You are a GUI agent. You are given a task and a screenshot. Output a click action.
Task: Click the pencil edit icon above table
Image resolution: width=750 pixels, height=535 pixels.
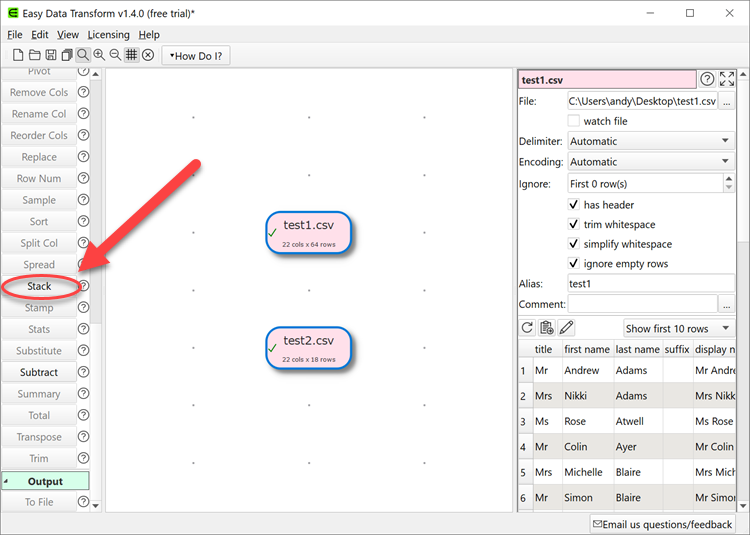pos(567,328)
